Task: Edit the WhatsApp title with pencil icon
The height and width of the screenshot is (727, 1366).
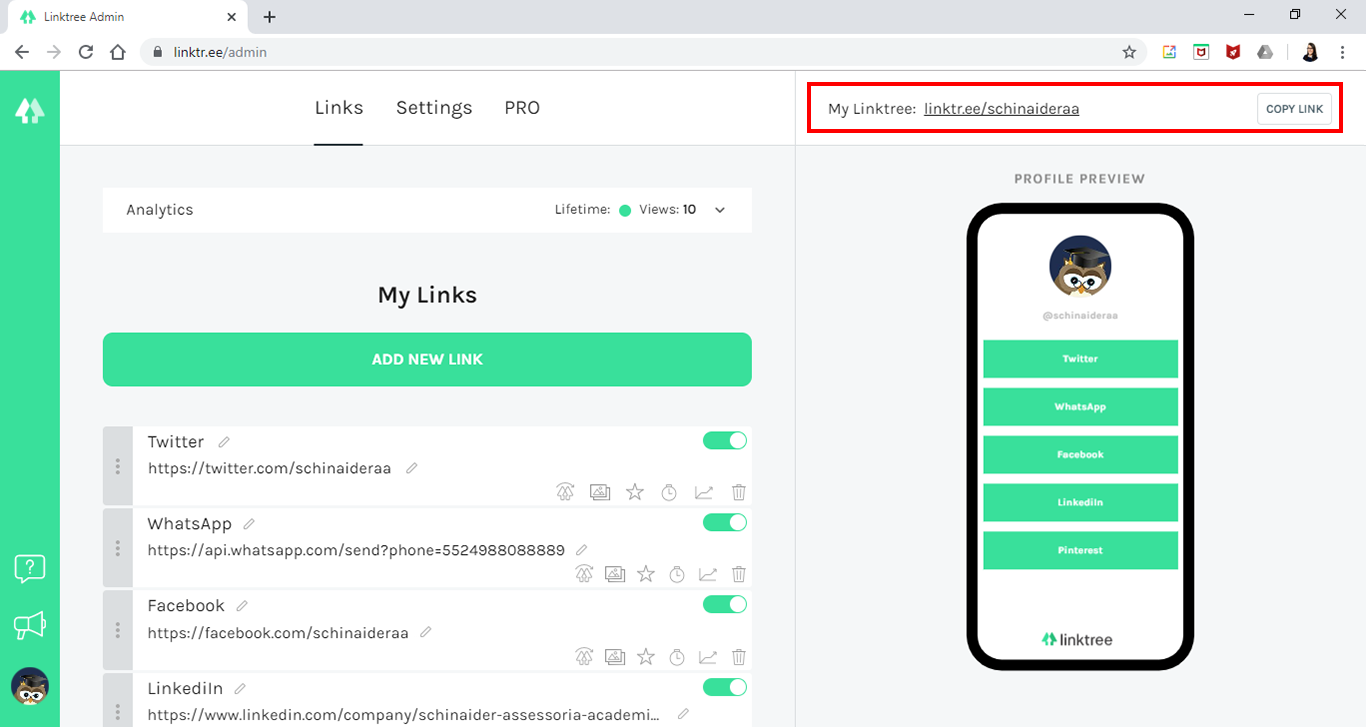Action: pos(249,524)
